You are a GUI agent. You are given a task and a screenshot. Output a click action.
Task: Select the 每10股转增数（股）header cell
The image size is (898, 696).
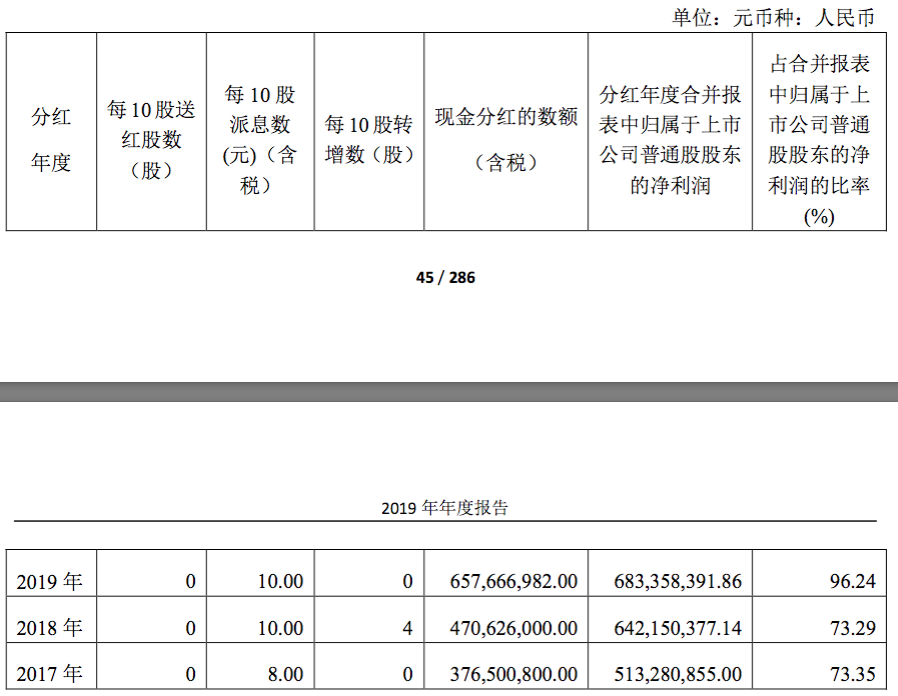point(369,139)
